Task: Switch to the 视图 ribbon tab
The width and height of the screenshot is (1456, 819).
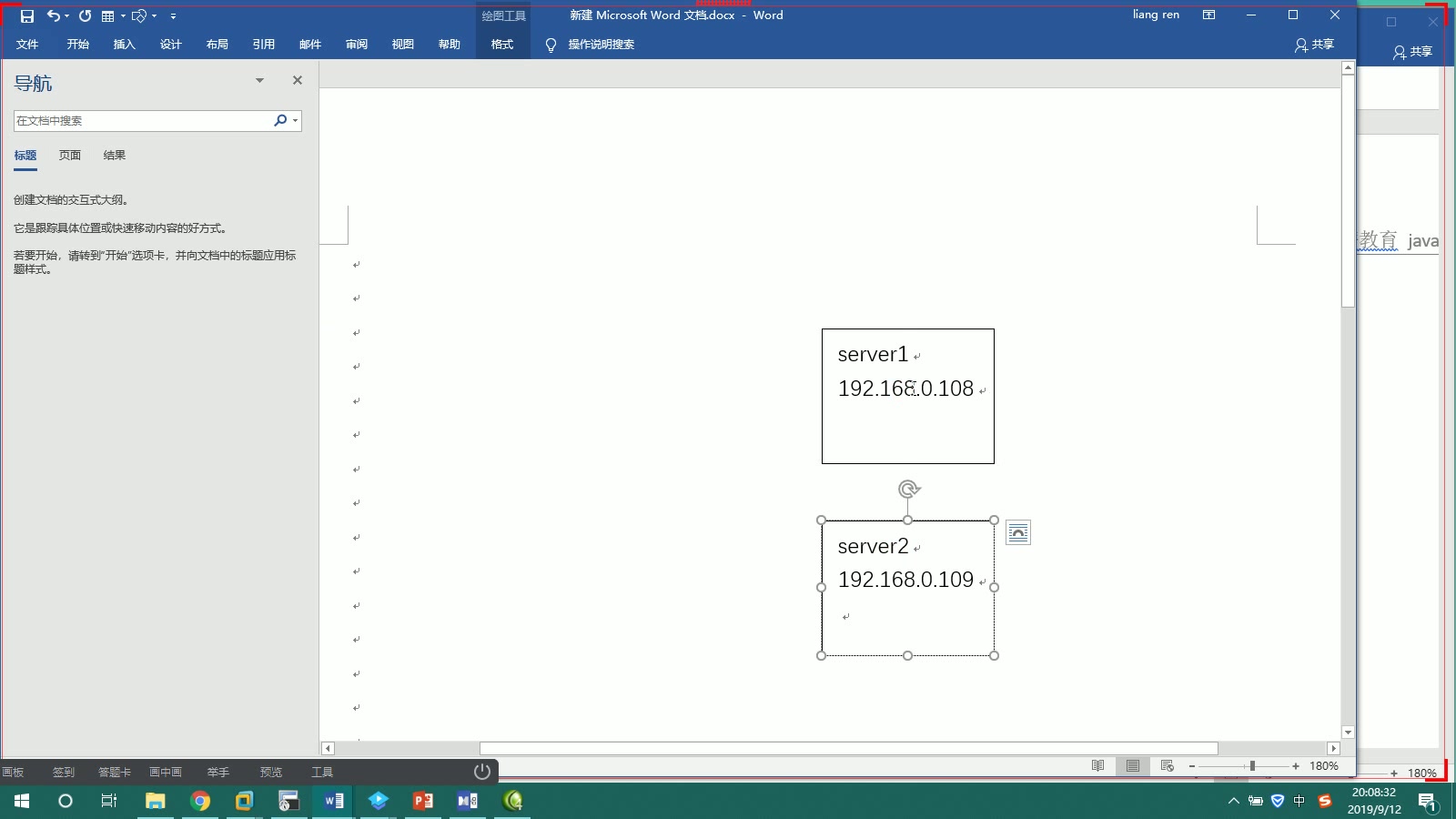Action: tap(403, 45)
